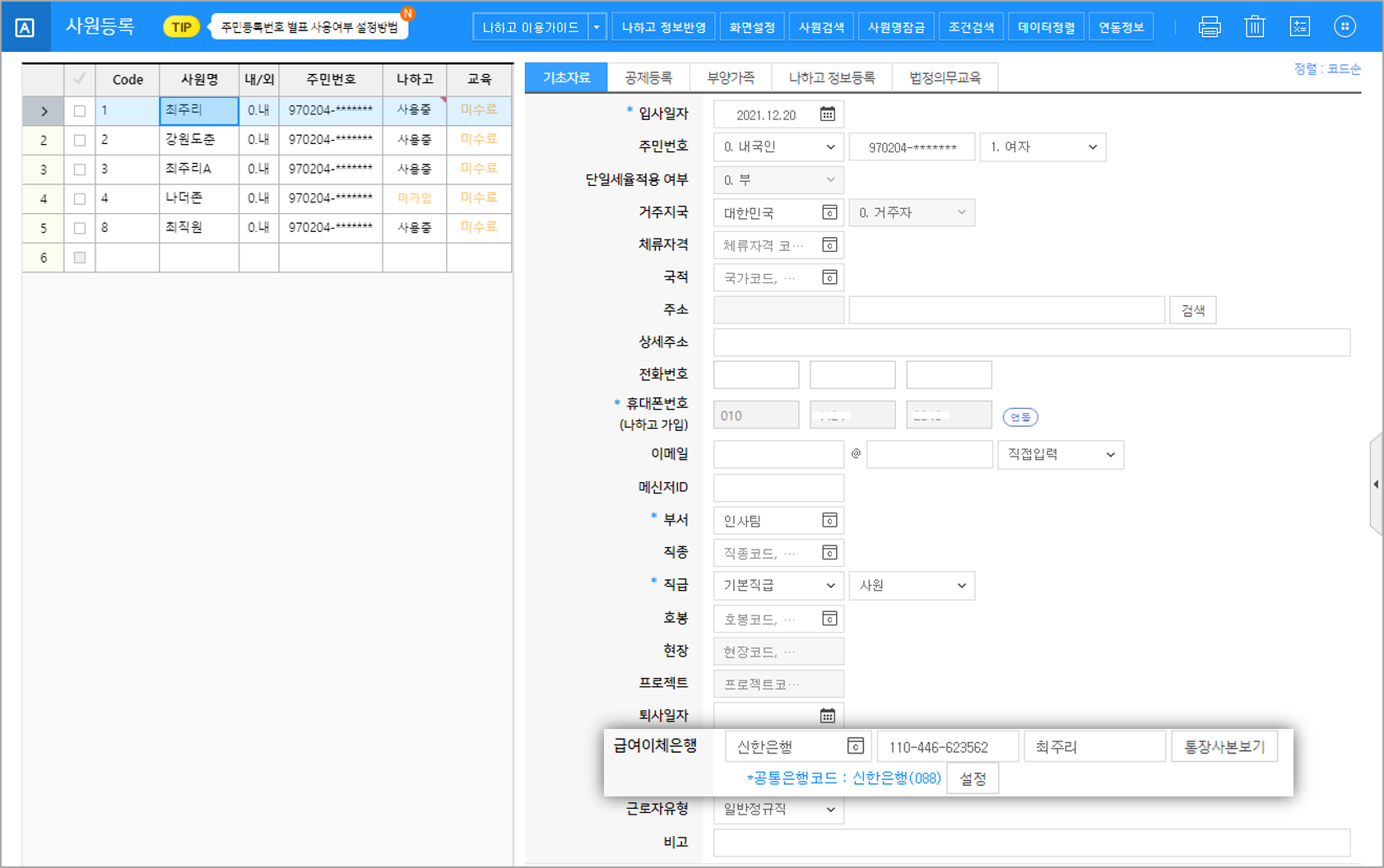
Task: Click the print icon in the header
Action: (1210, 27)
